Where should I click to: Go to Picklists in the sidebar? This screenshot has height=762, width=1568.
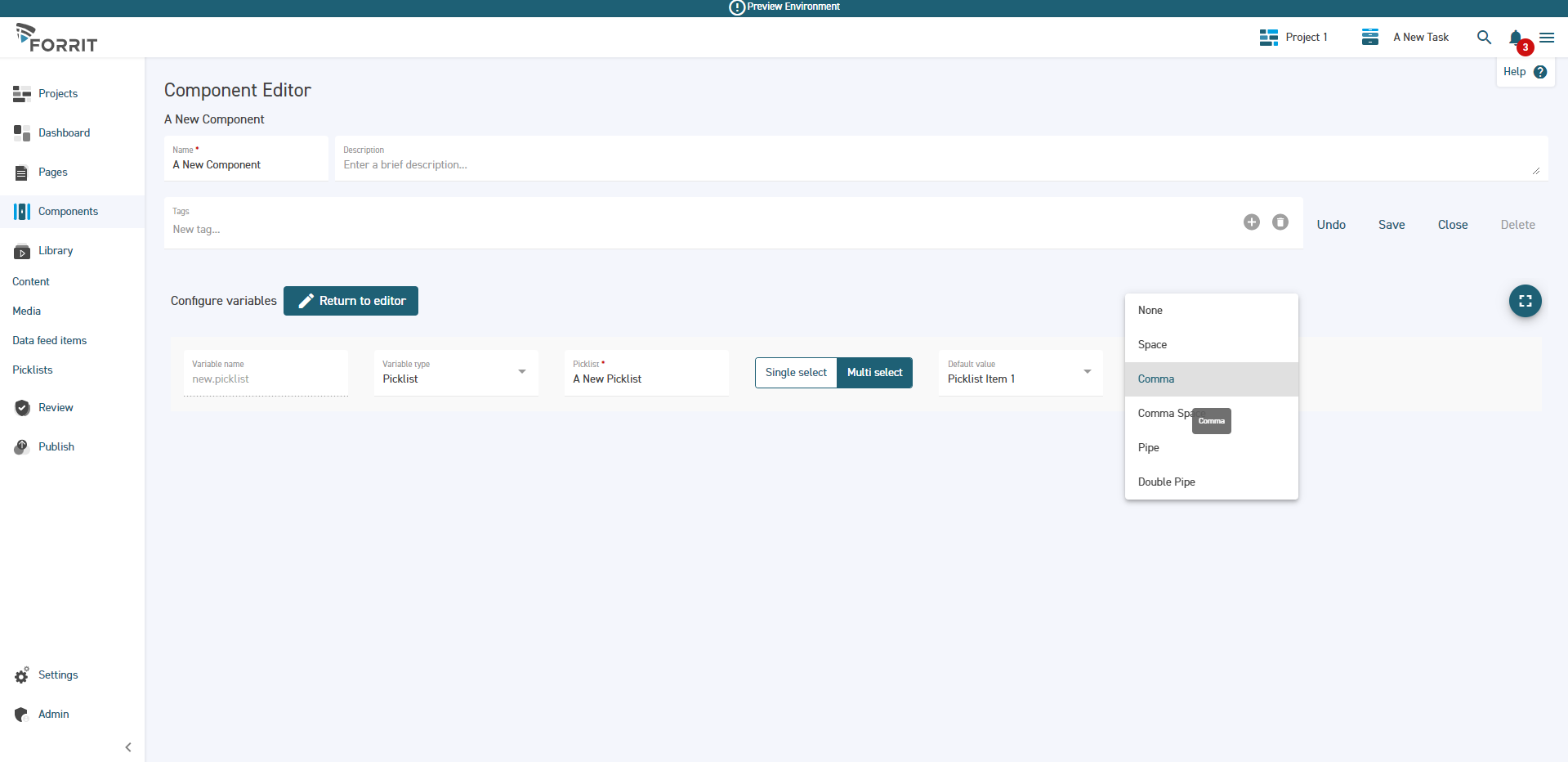pos(33,370)
